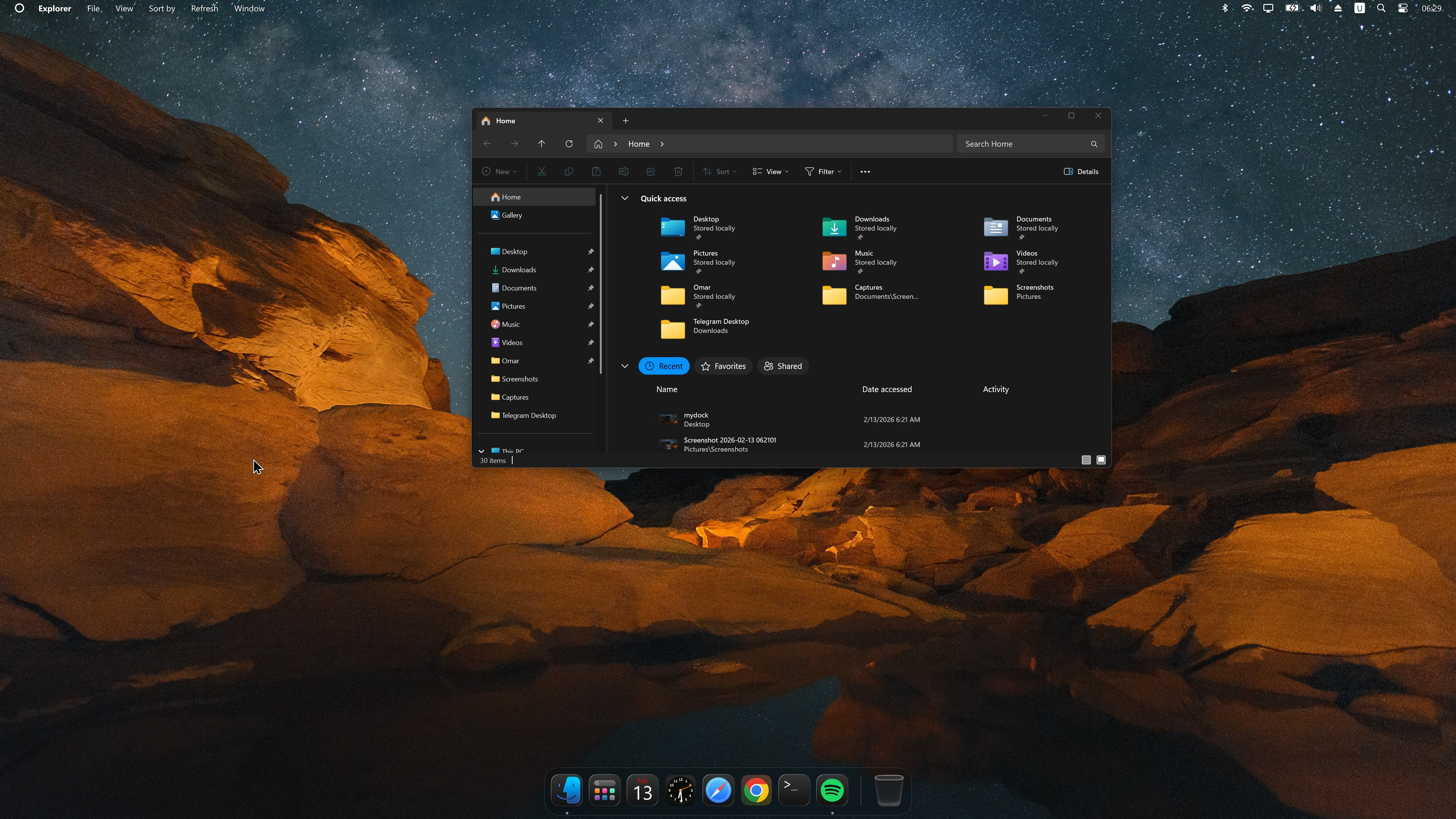Screen dimensions: 1456x819
Task: Switch to large thumbnails view icon
Action: click(x=1101, y=460)
